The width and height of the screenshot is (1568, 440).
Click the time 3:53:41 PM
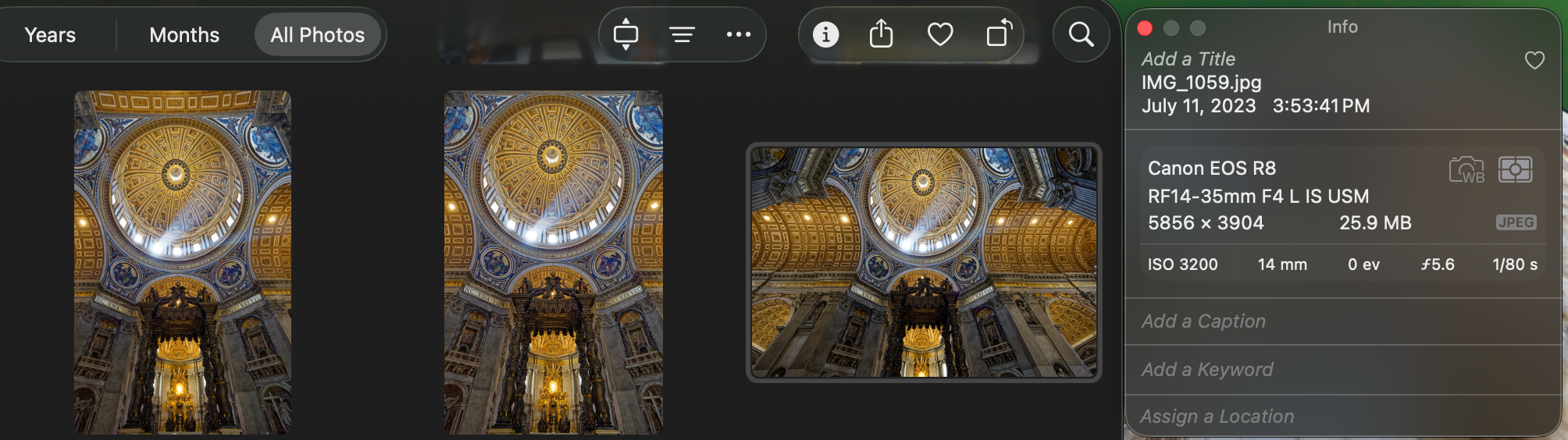click(x=1320, y=106)
